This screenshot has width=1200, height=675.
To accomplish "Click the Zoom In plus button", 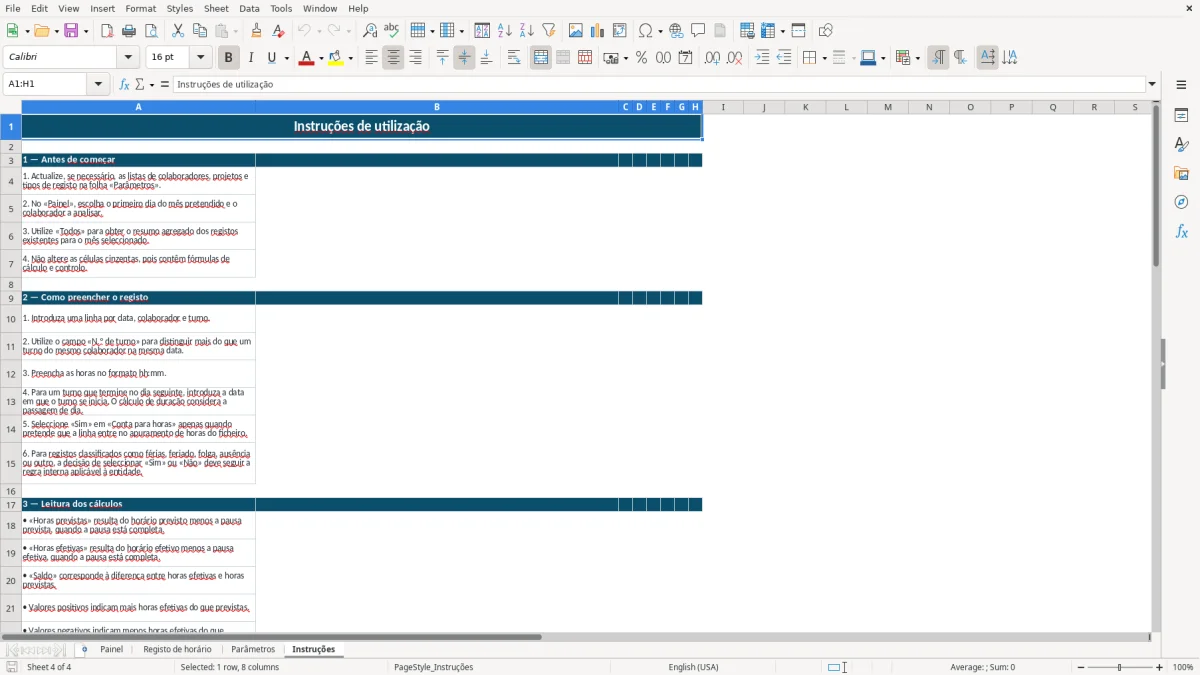I will (1160, 667).
